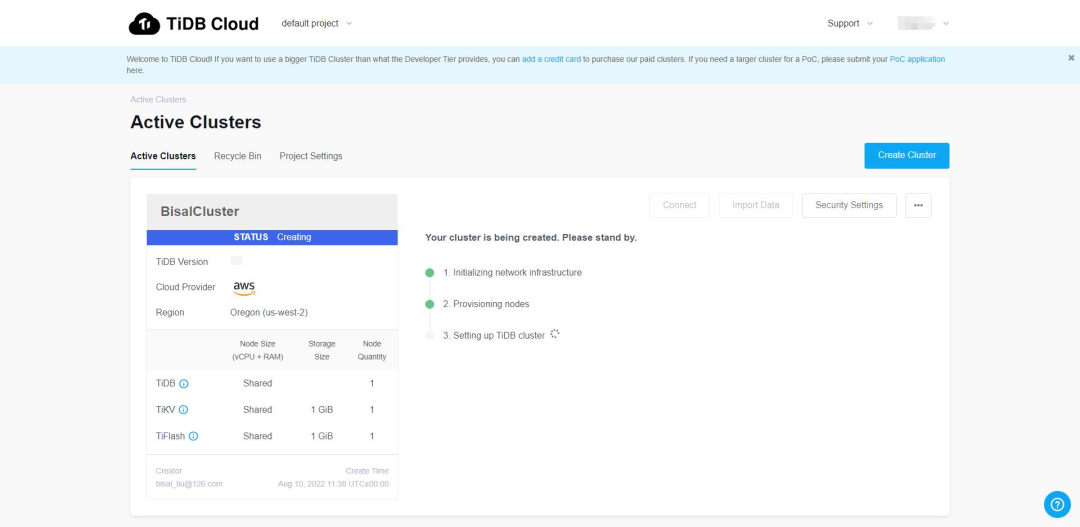This screenshot has height=527, width=1080.
Task: Open the Support dropdown menu
Action: pyautogui.click(x=850, y=23)
